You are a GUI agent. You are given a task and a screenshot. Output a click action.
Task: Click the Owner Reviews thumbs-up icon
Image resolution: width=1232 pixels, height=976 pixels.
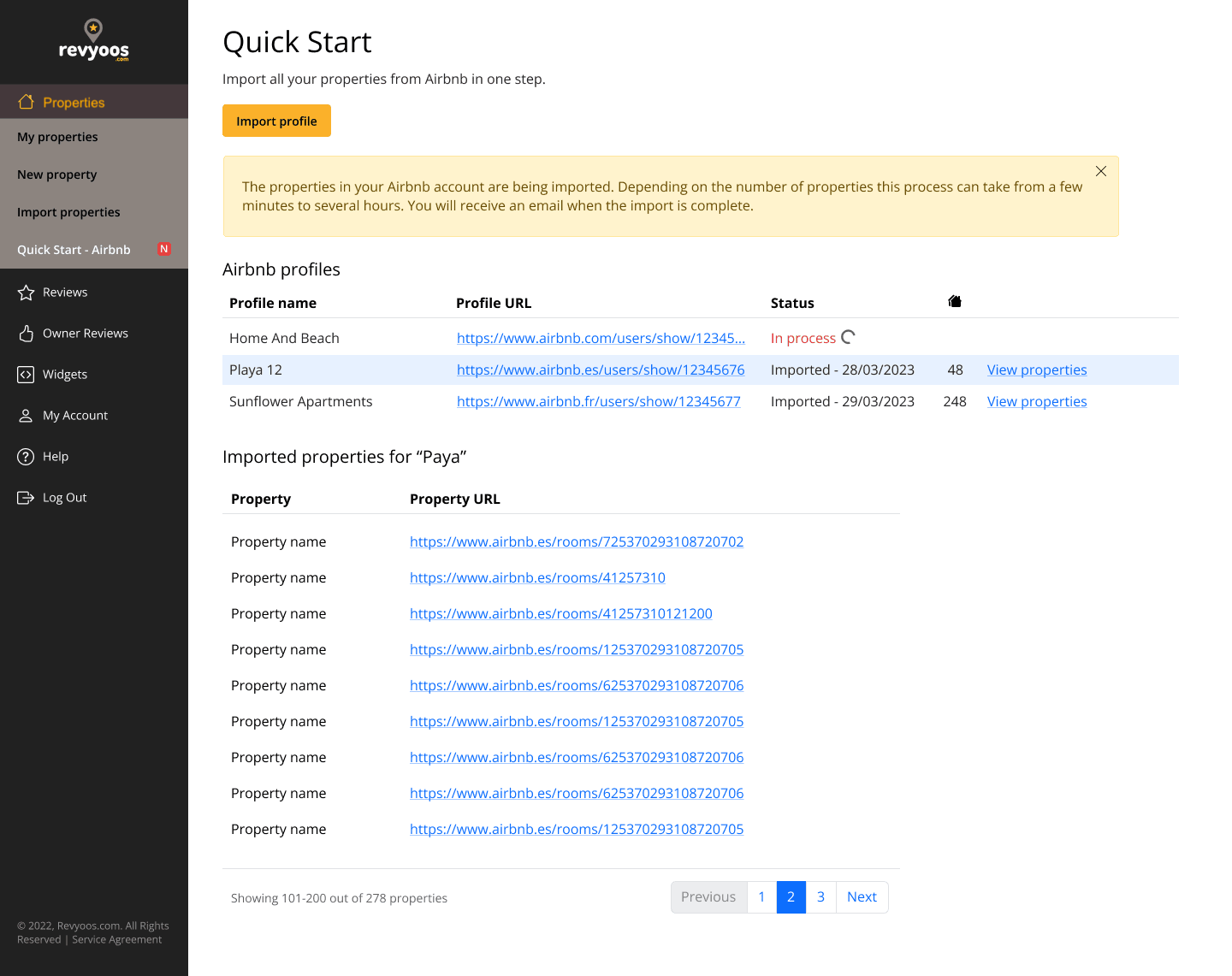(x=26, y=334)
